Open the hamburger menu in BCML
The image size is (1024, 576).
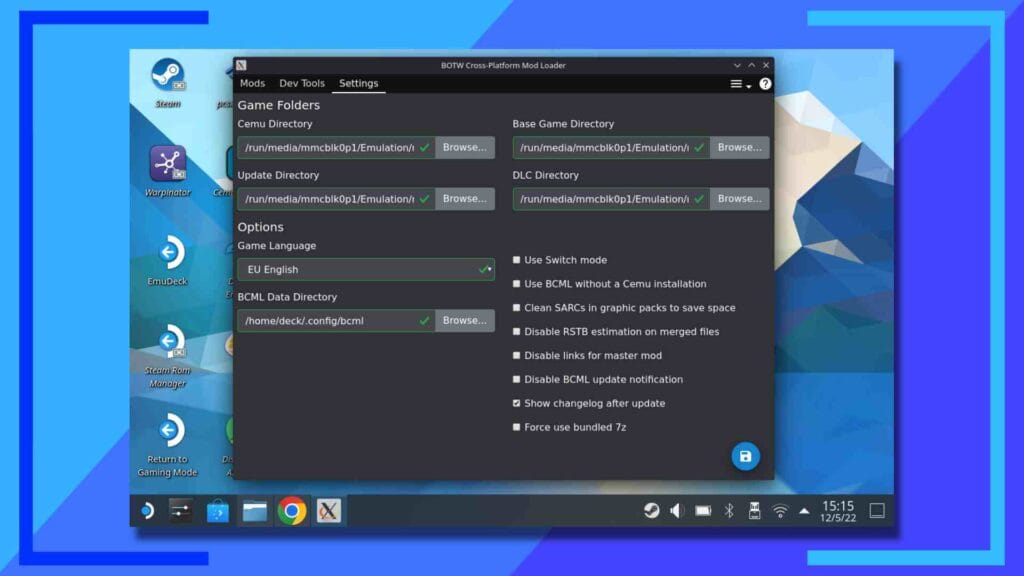click(x=740, y=84)
